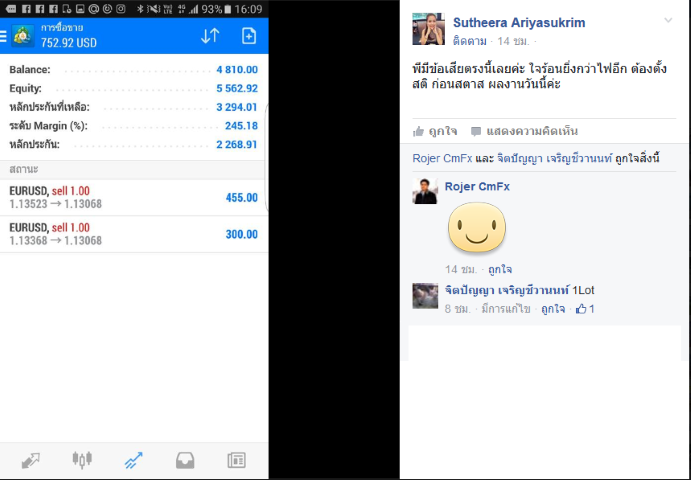Open the Quotes tab with arrows icon

[x=30, y=461]
